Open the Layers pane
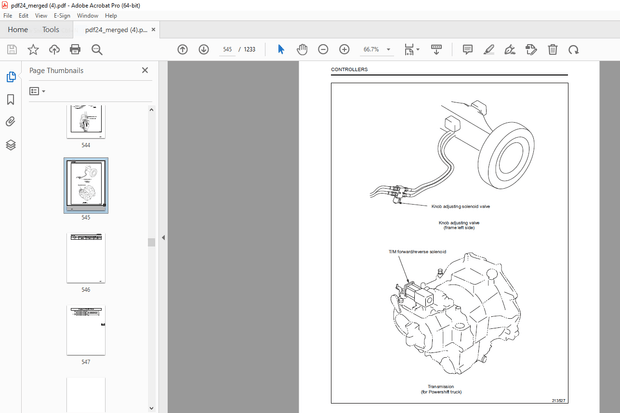 [11, 145]
